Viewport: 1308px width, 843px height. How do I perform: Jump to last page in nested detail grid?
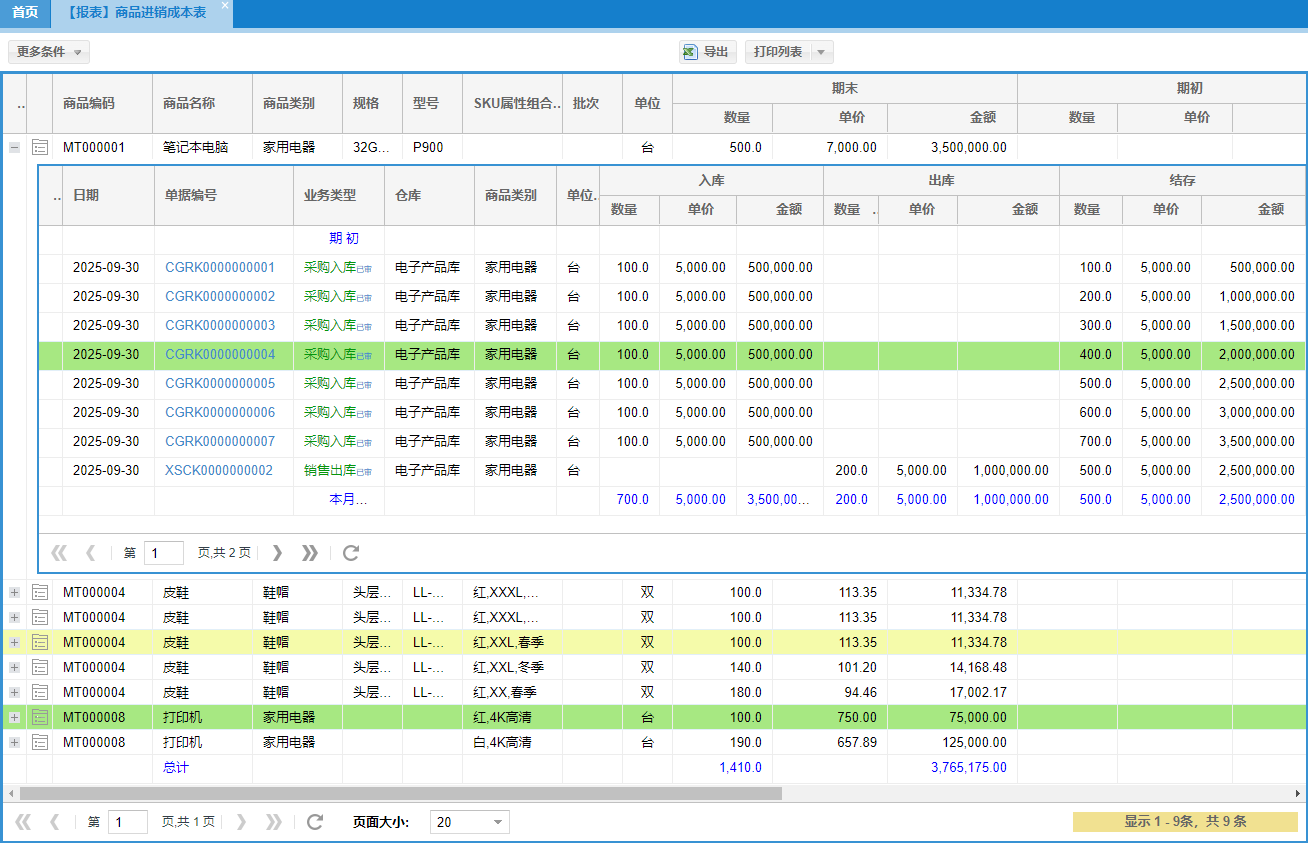pos(310,553)
